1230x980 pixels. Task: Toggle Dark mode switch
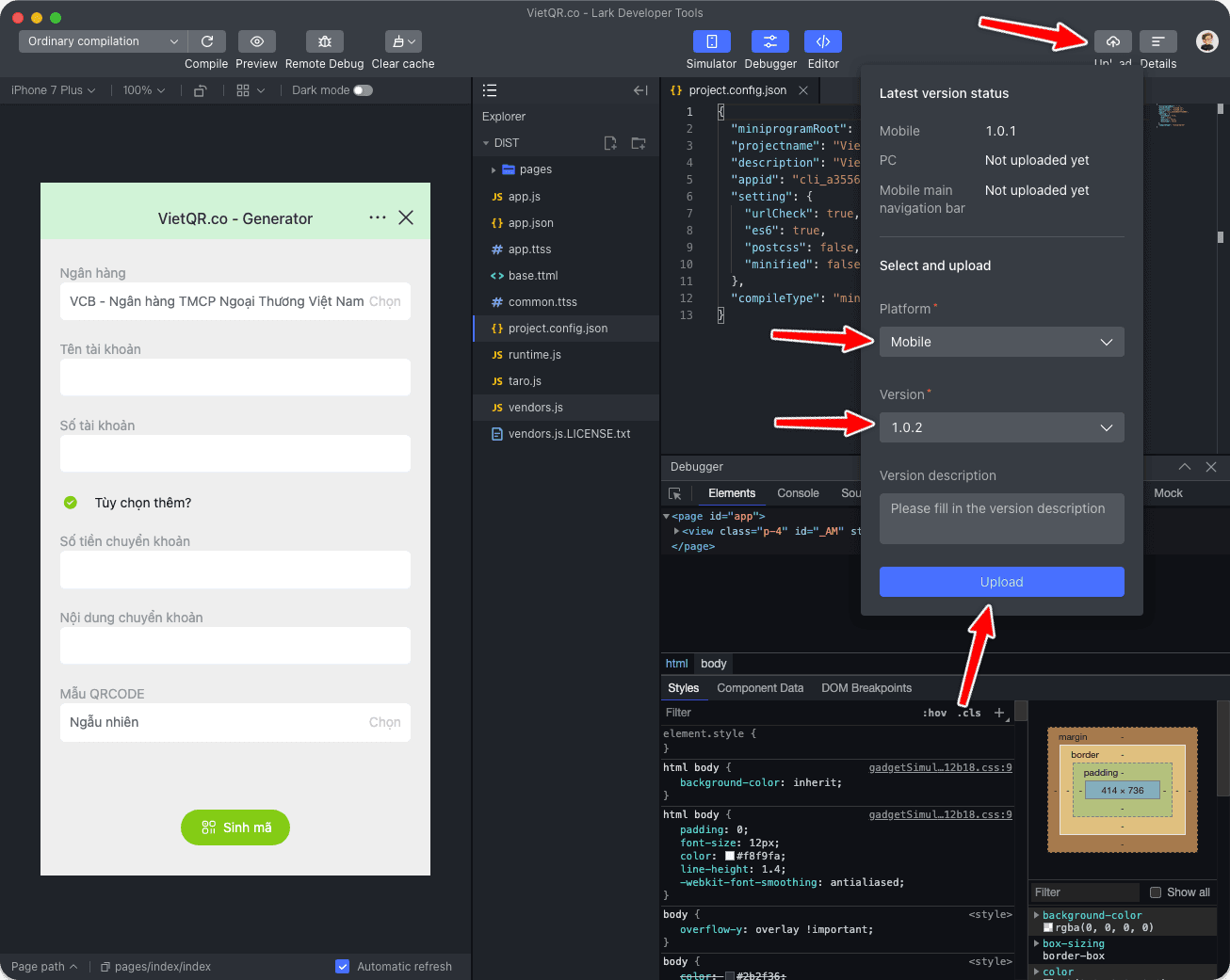coord(363,90)
